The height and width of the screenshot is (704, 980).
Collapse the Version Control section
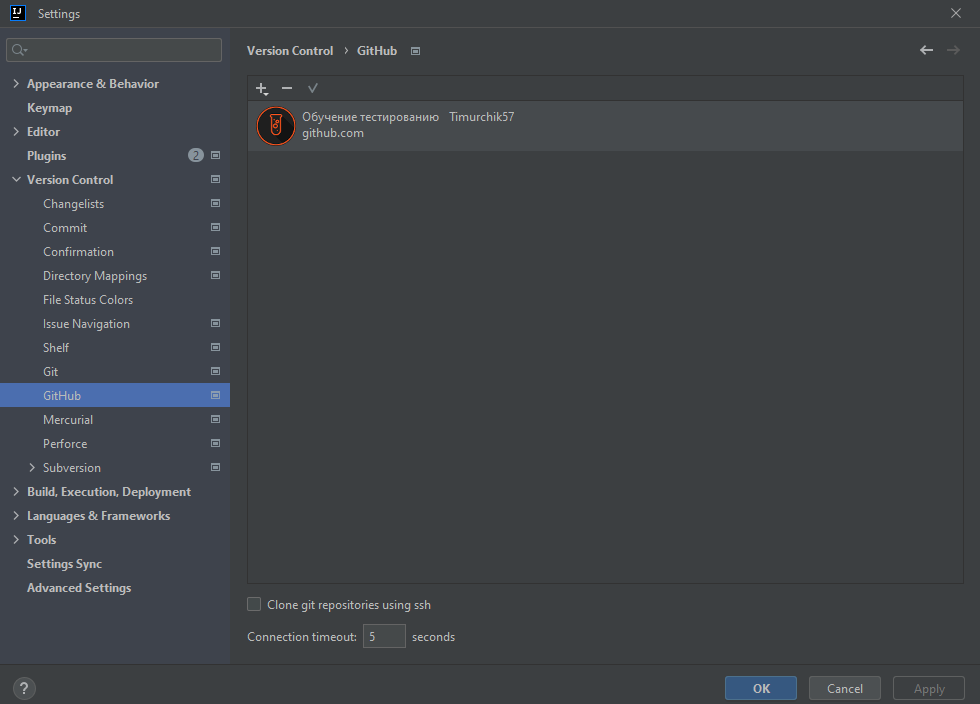(16, 179)
